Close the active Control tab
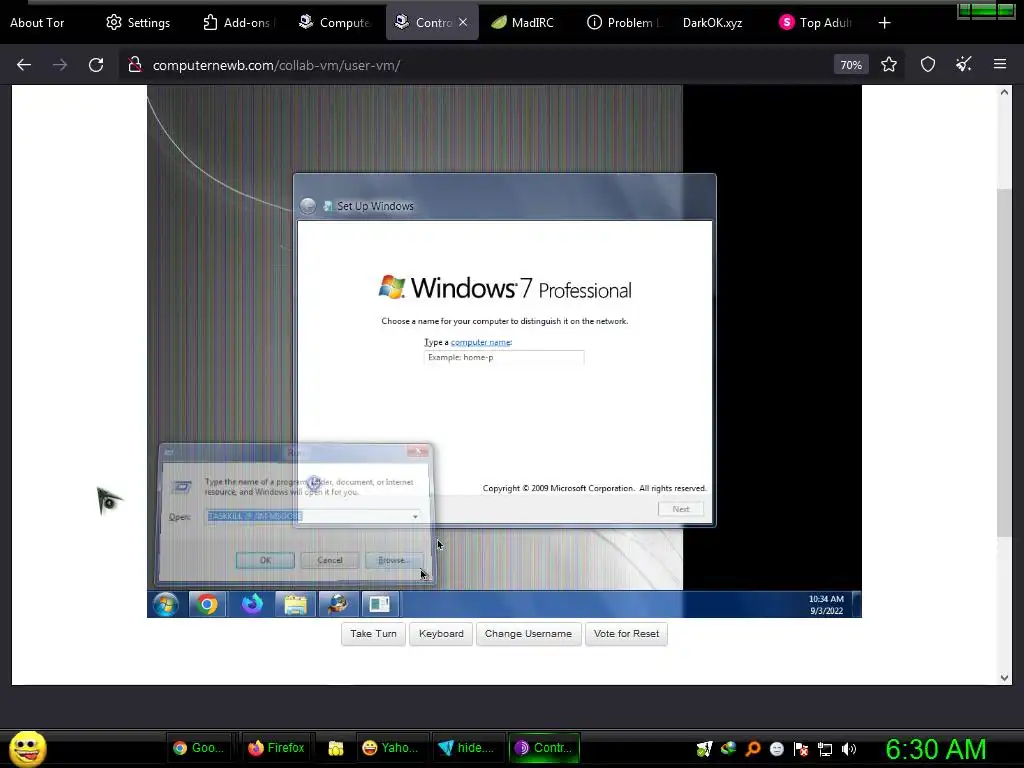1024x768 pixels. click(x=463, y=22)
